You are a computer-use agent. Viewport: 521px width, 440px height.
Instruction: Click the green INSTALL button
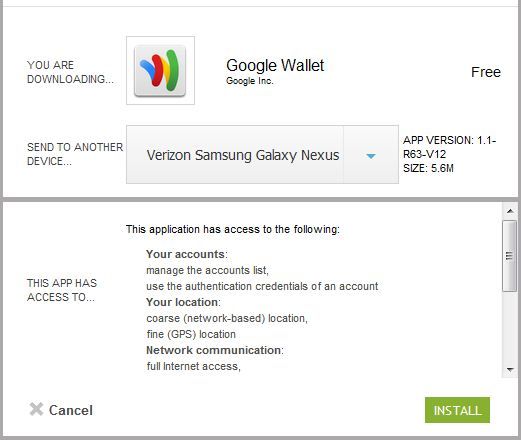pyautogui.click(x=457, y=410)
